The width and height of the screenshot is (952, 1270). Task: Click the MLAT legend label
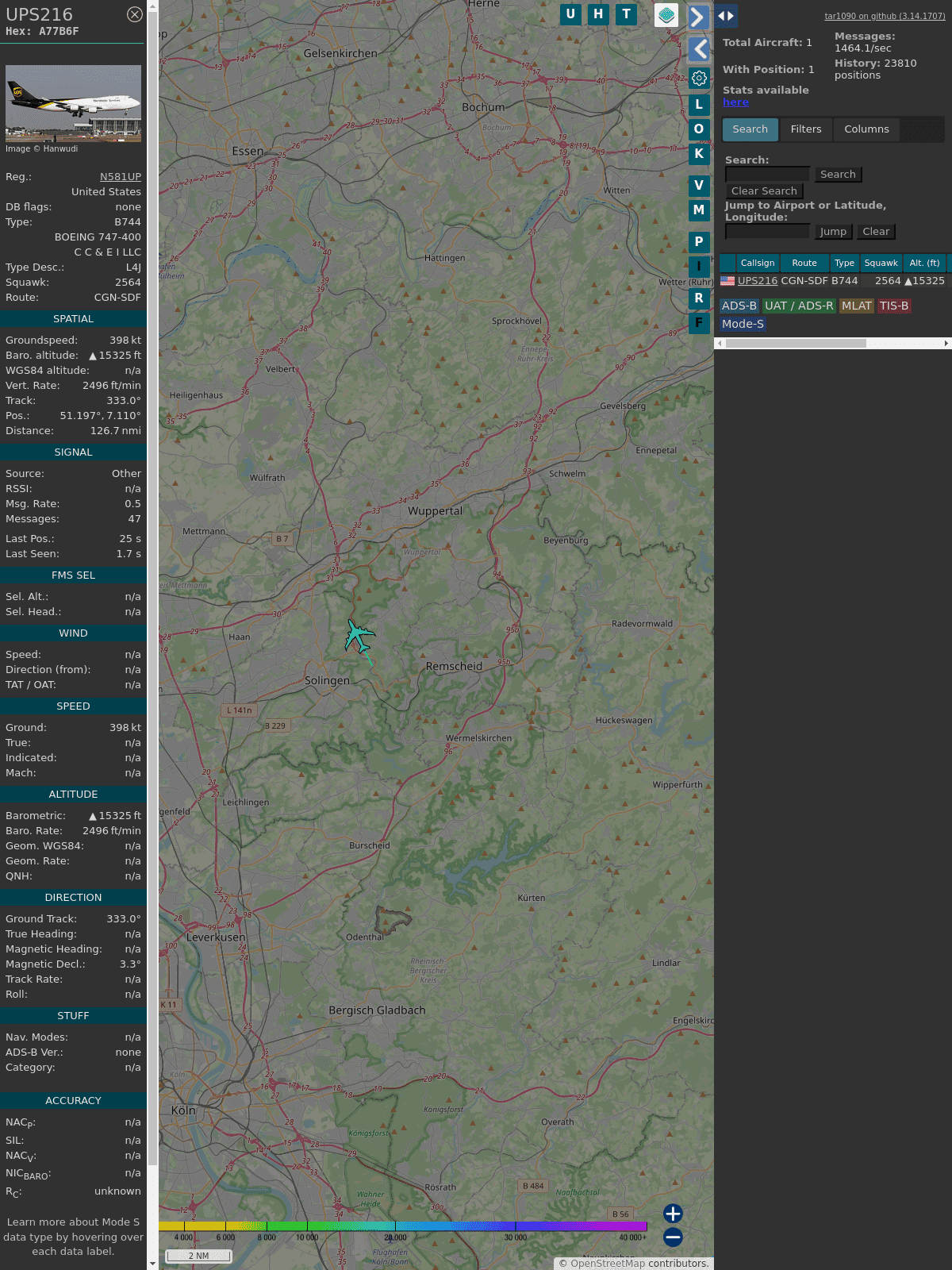[857, 306]
